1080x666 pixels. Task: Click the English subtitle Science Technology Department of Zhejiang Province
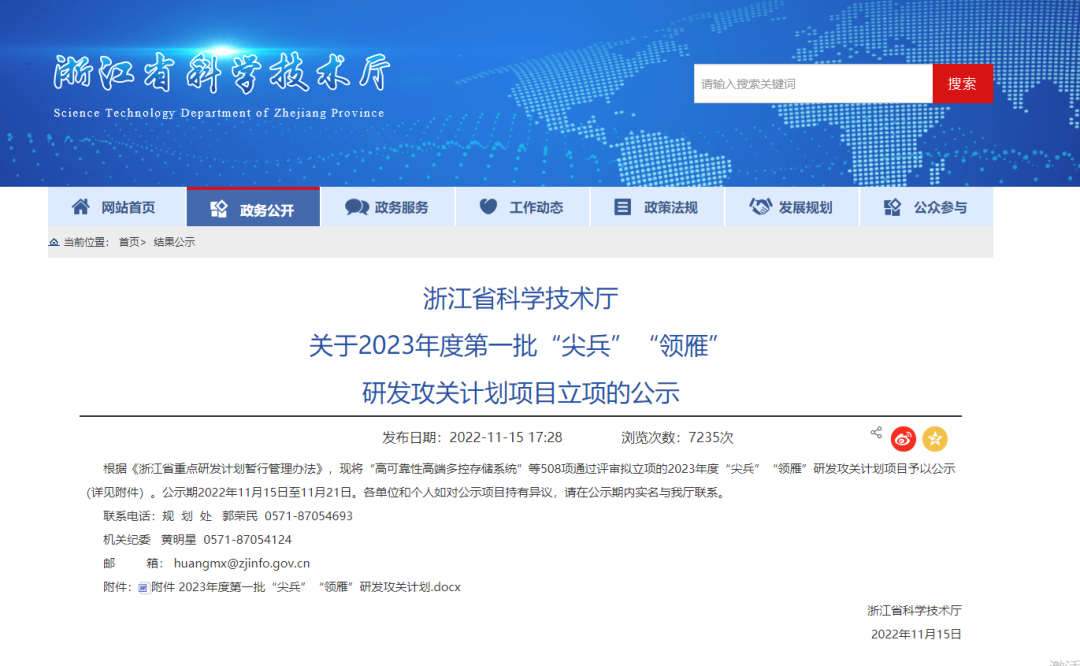pos(219,113)
